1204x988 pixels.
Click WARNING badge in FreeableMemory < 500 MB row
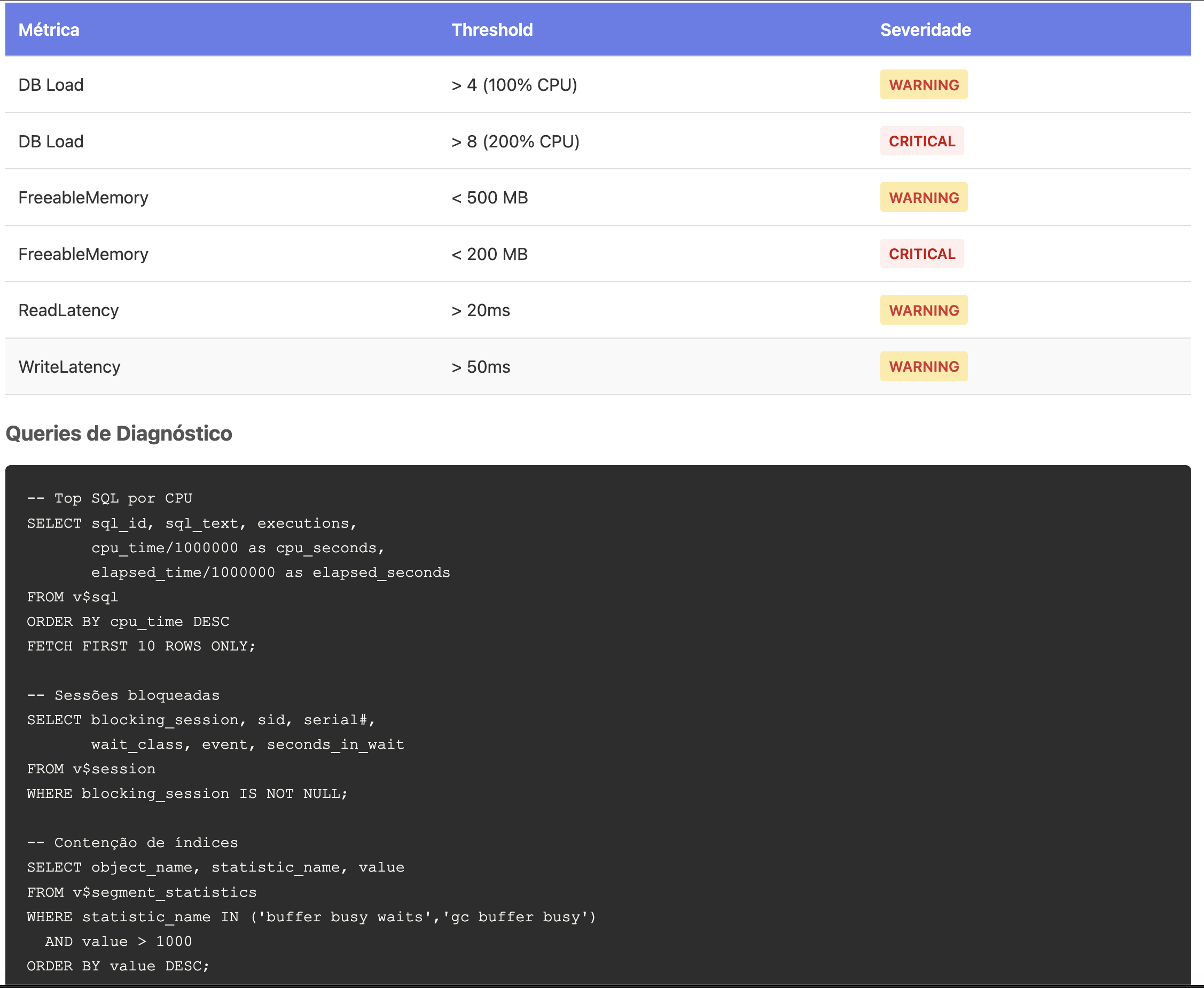pyautogui.click(x=924, y=198)
